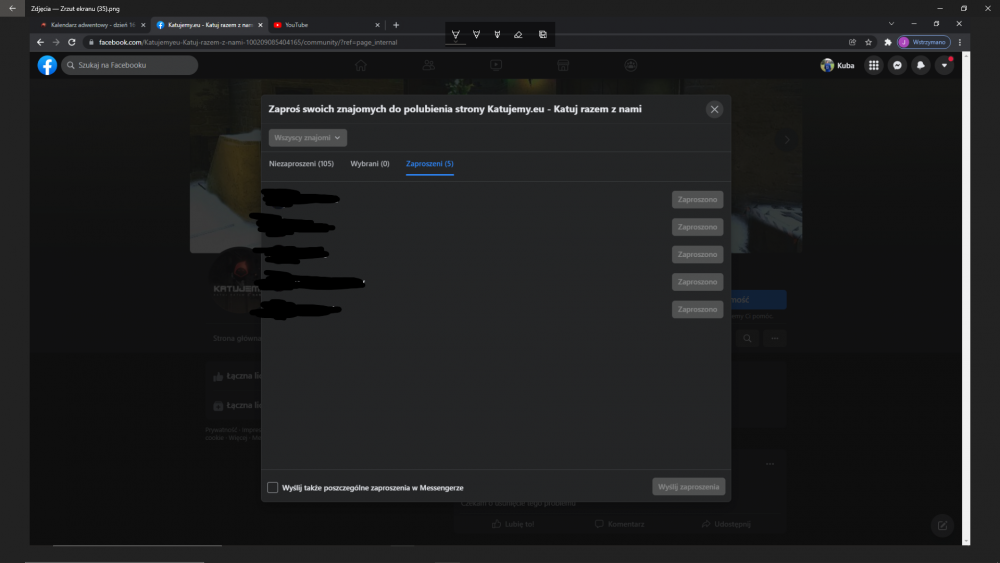Click the browser back arrow
This screenshot has width=1000, height=563.
(x=40, y=42)
